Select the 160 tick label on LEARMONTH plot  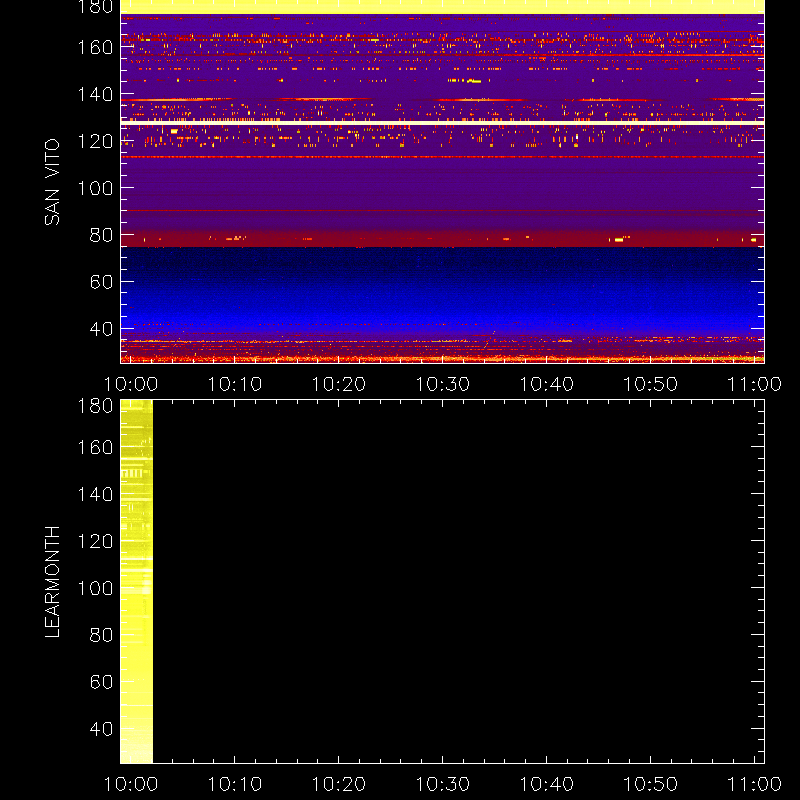click(x=95, y=447)
